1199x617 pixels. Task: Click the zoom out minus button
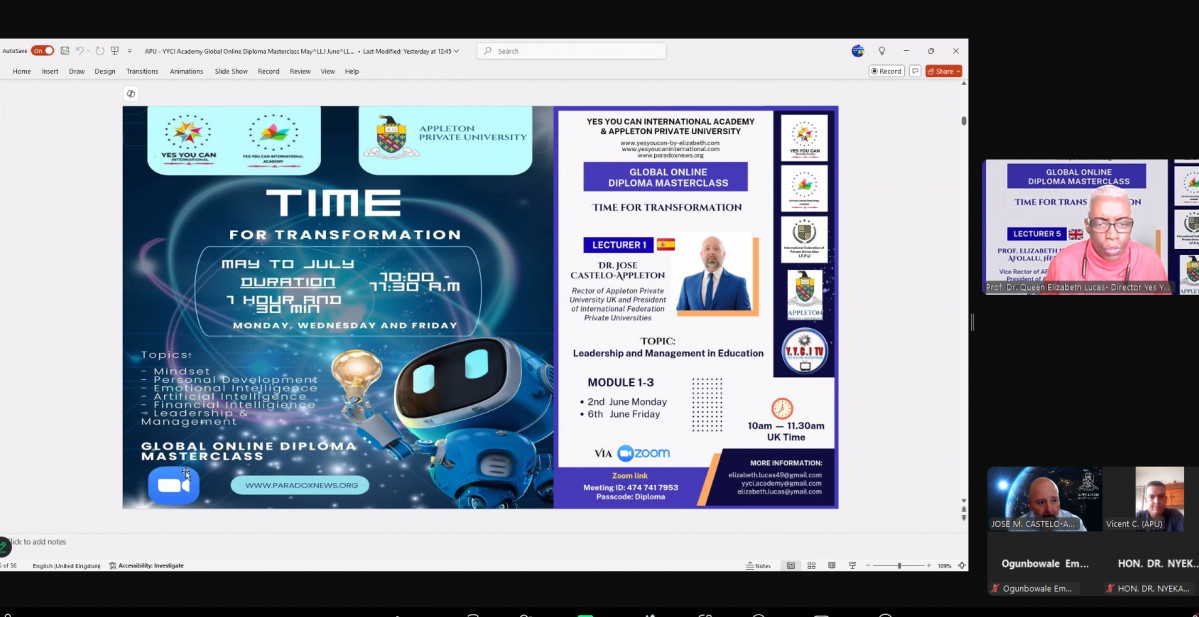pyautogui.click(x=868, y=566)
